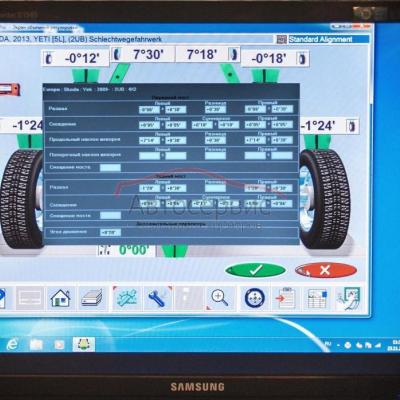Open the blue wrench tool

[157, 298]
